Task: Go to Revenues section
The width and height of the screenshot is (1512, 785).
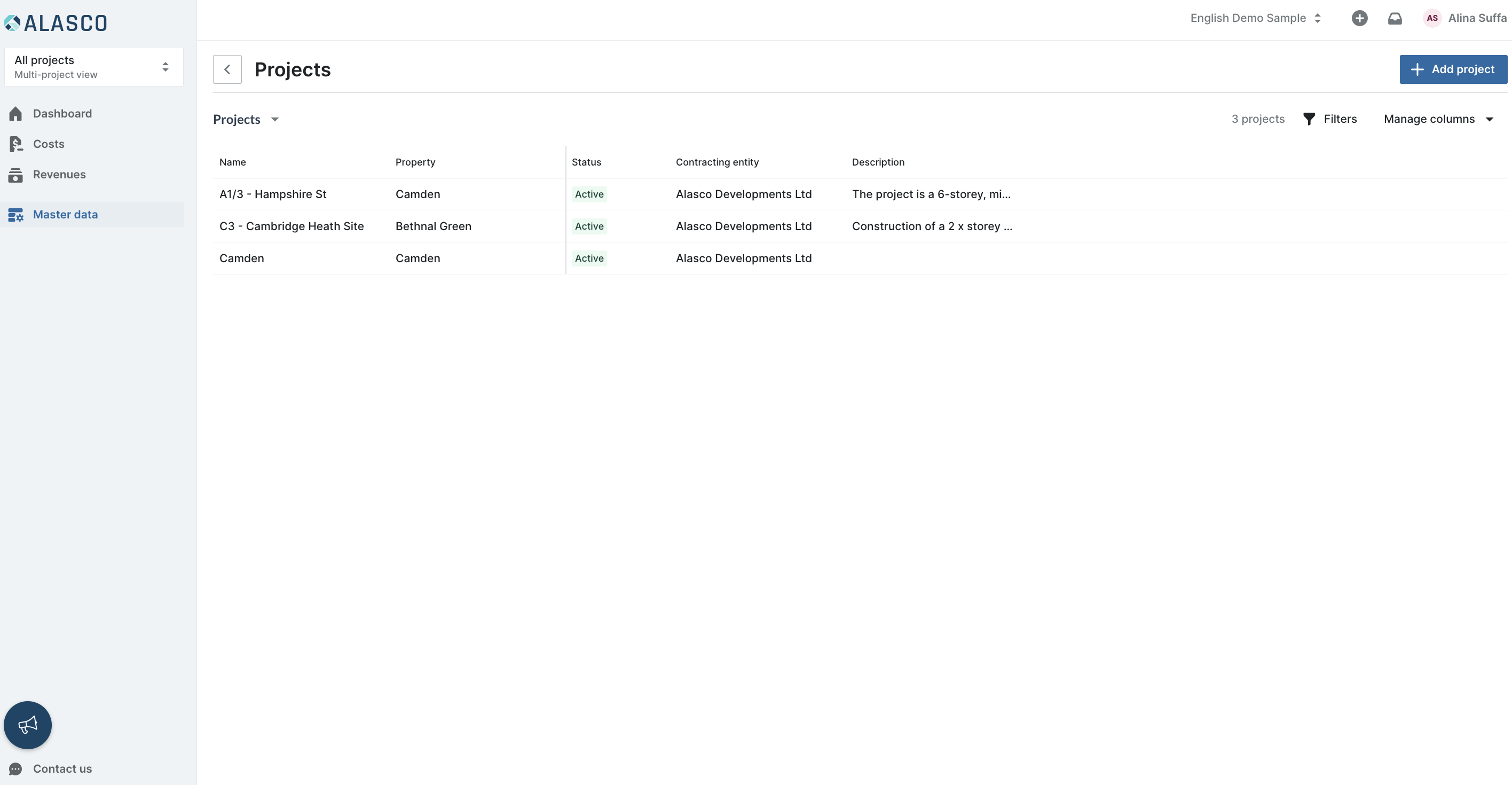Action: (59, 175)
